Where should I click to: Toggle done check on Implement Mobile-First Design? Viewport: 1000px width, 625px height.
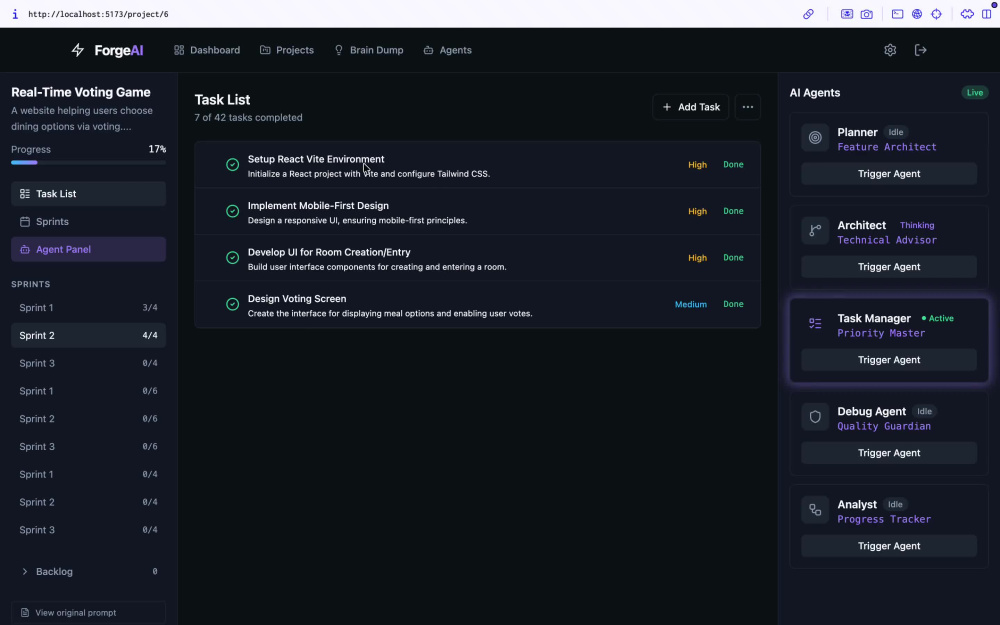click(x=233, y=211)
